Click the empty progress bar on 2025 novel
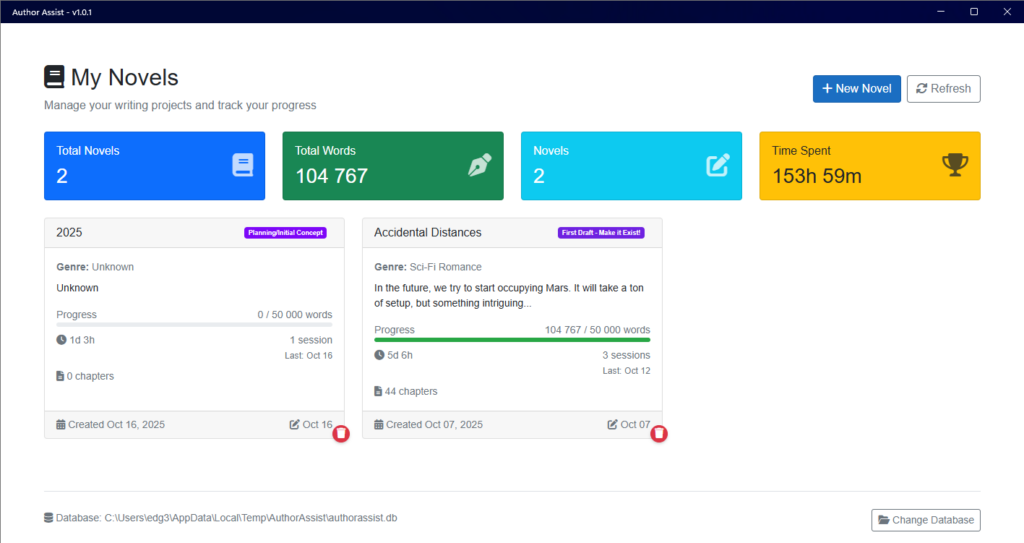Image resolution: width=1024 pixels, height=543 pixels. coord(194,324)
